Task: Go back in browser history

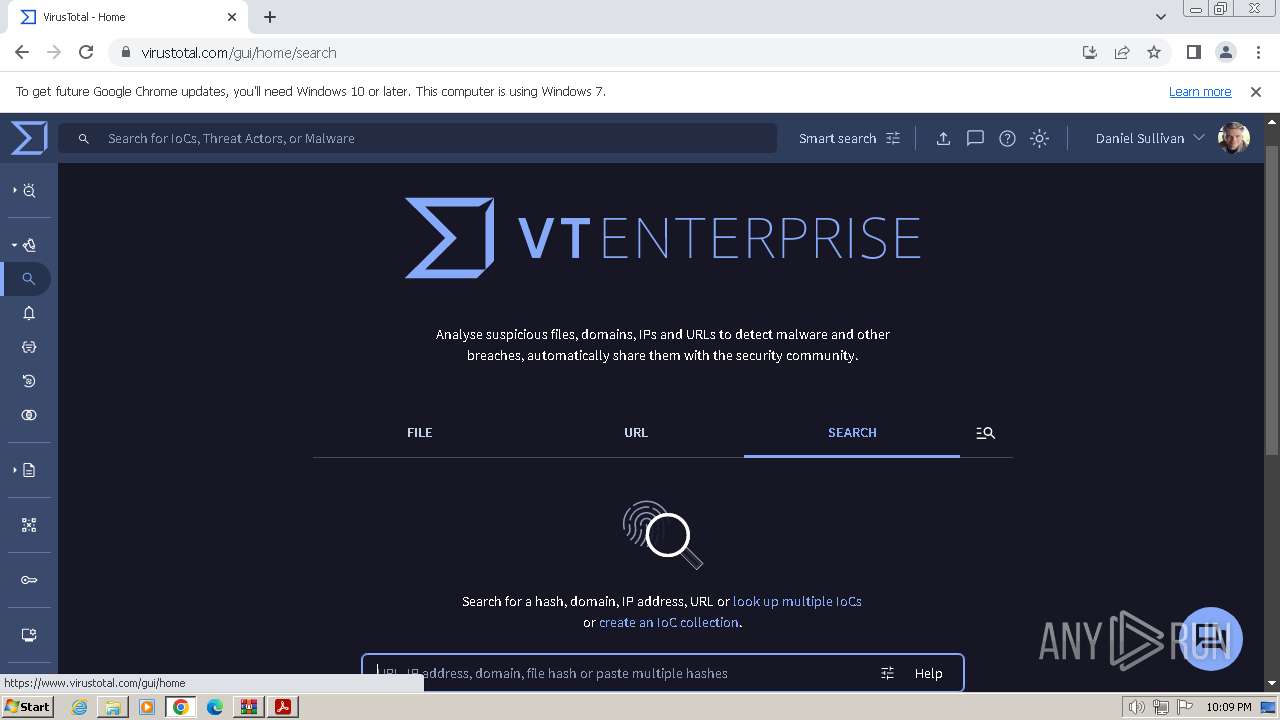Action: (22, 52)
